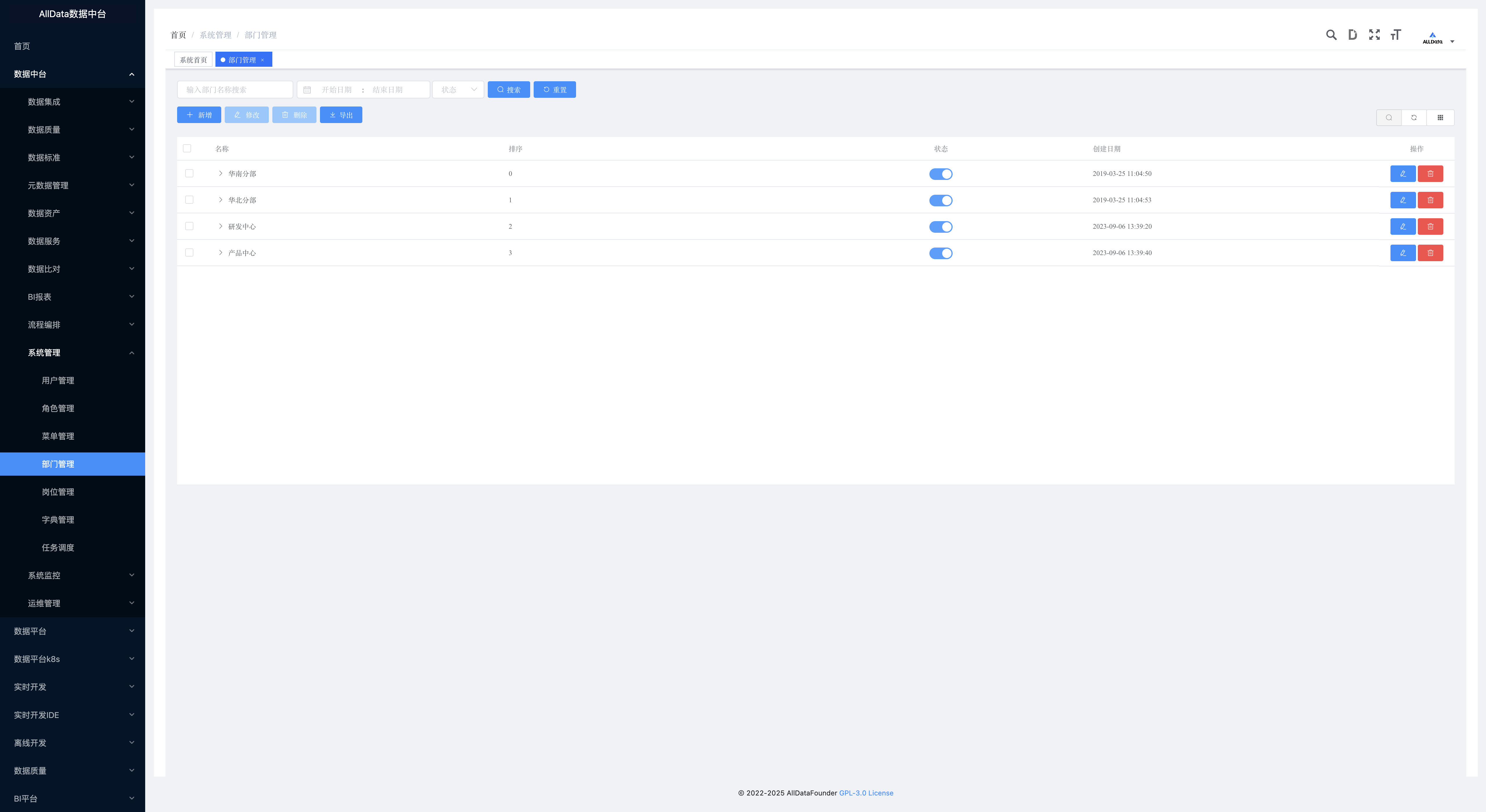1486x812 pixels.
Task: Open the 状态 filter dropdown
Action: click(458, 90)
